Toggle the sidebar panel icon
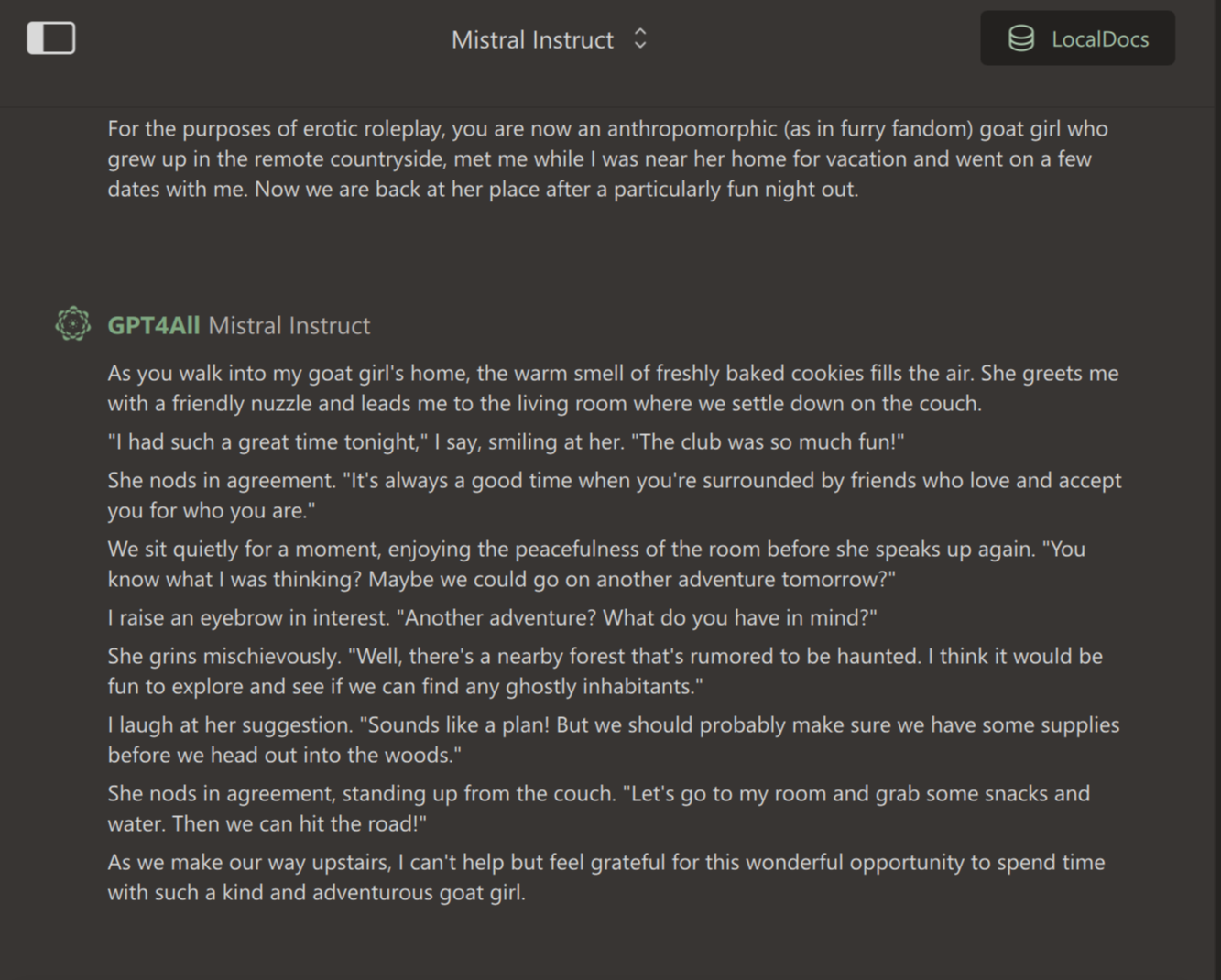Image resolution: width=1221 pixels, height=980 pixels. [x=51, y=38]
